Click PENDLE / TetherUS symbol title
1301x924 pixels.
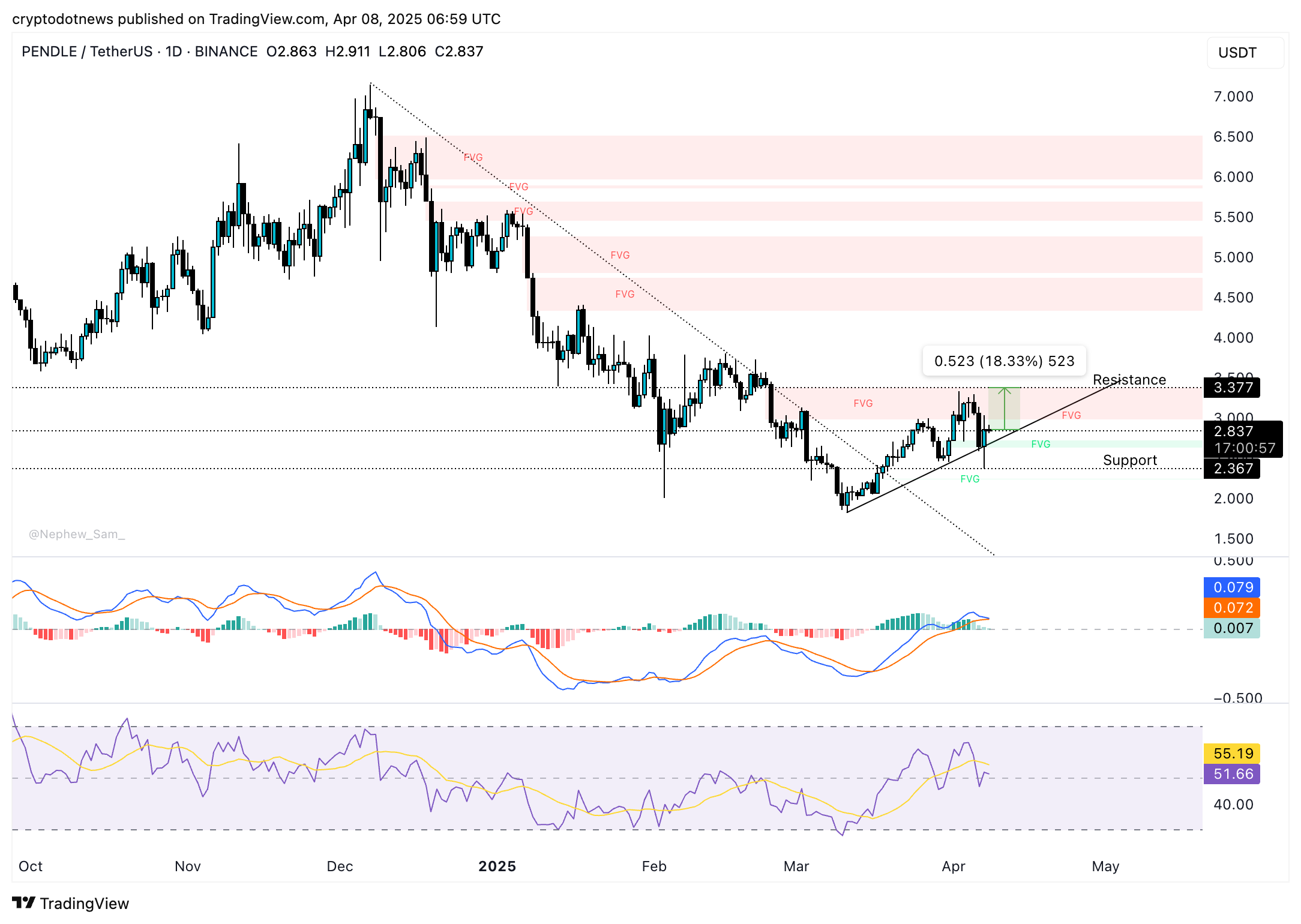coord(87,52)
